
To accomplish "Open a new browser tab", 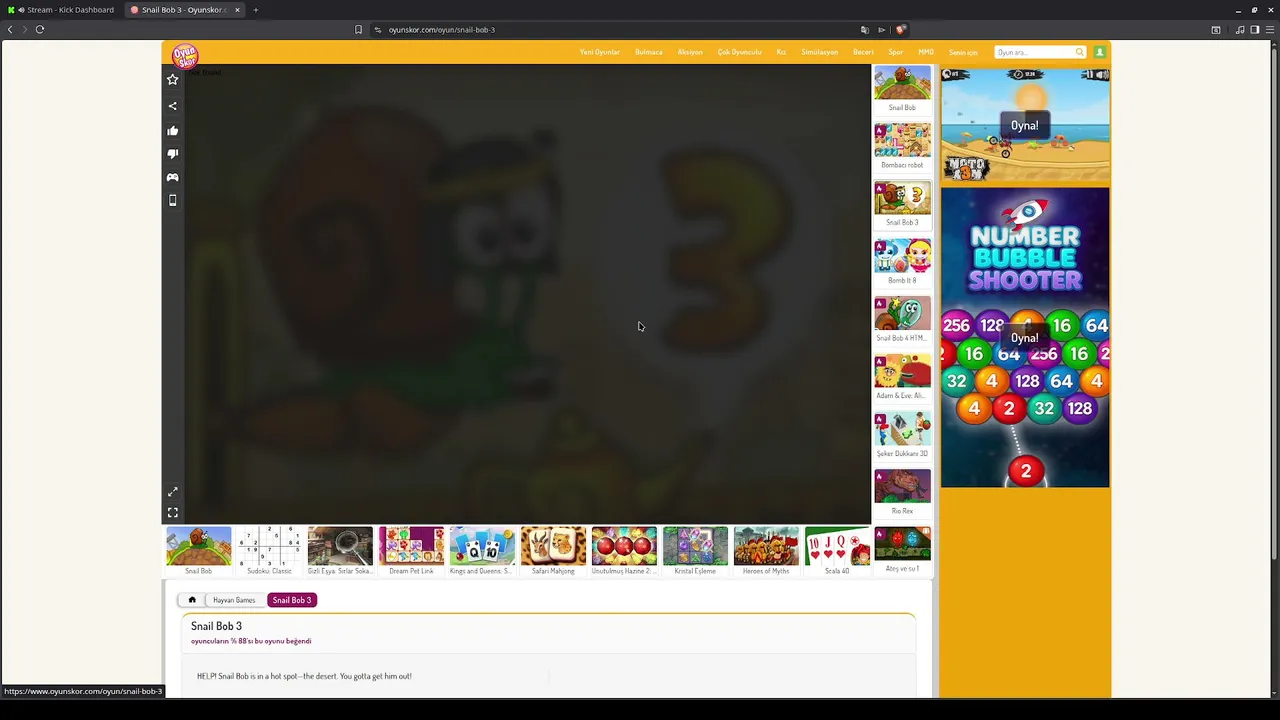I will [256, 10].
